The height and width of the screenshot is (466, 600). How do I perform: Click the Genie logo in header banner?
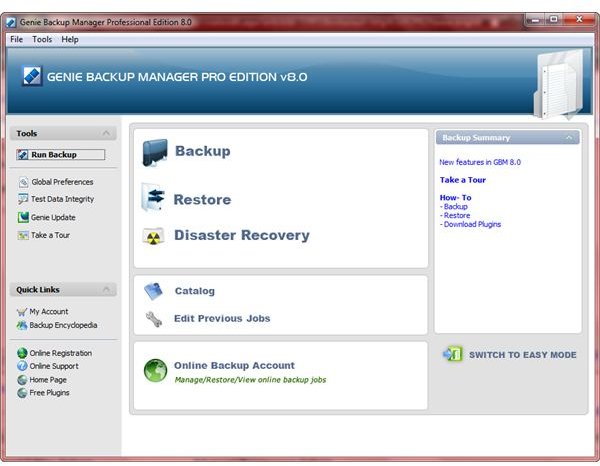[32, 76]
